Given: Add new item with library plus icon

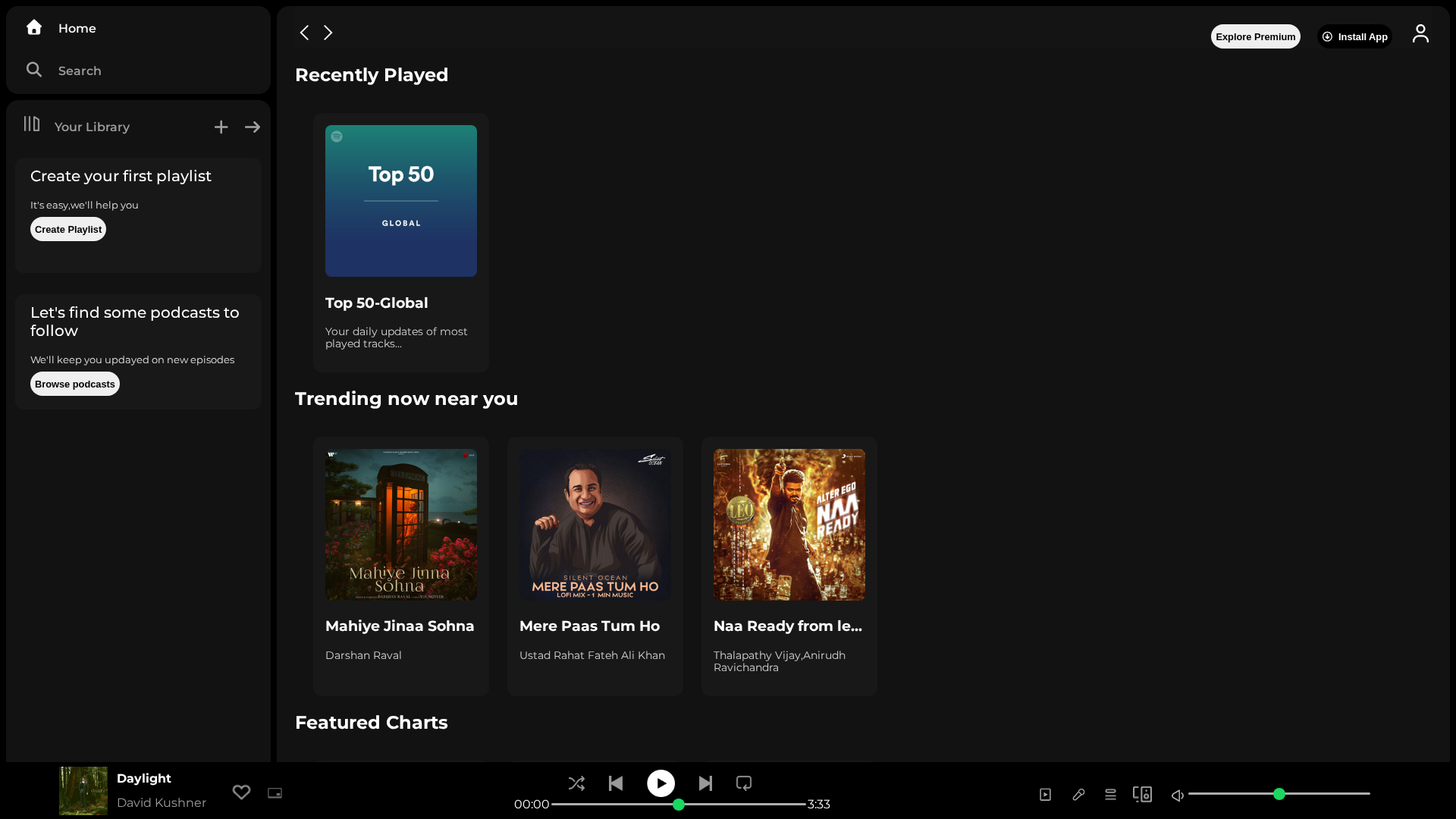Looking at the screenshot, I should click(221, 127).
